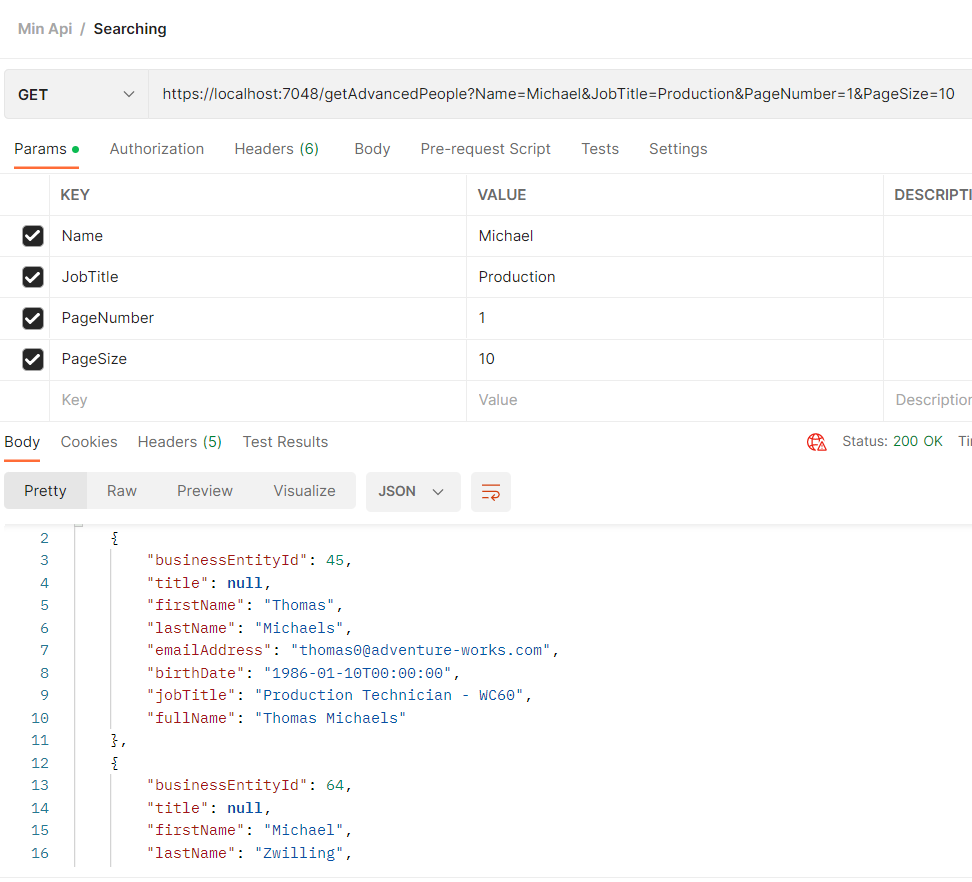The image size is (972, 882).
Task: Click the empty Description placeholder field
Action: 928,400
